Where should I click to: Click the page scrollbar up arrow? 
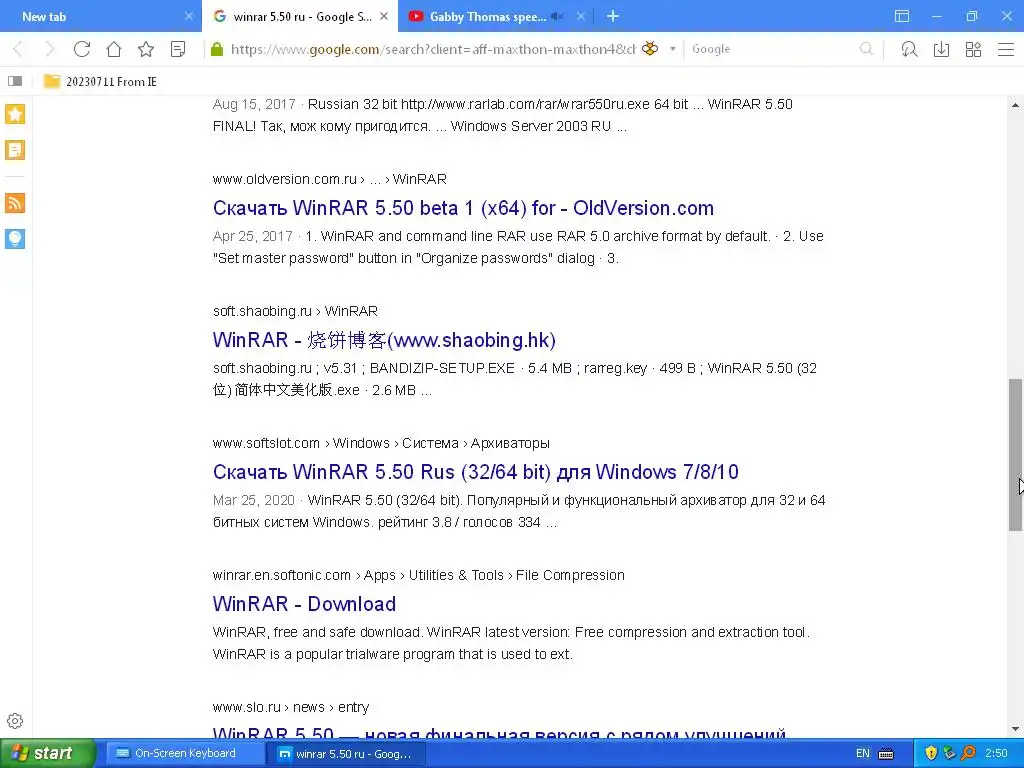click(1015, 104)
